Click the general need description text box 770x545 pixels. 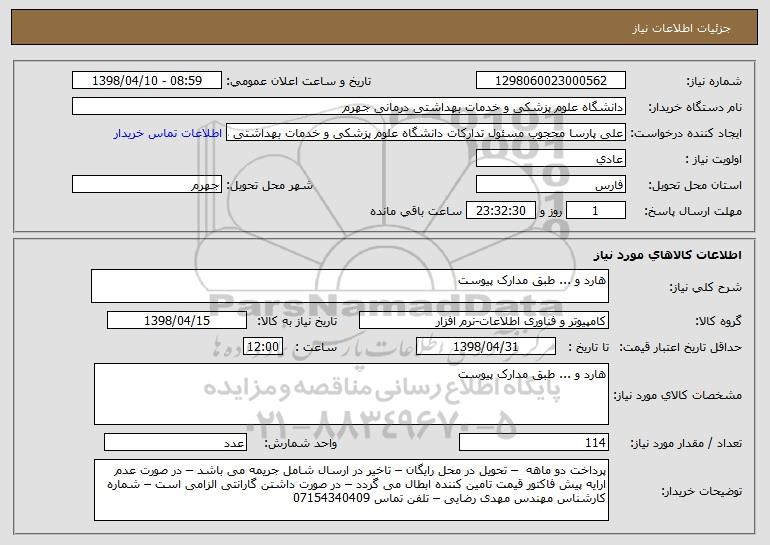350,286
